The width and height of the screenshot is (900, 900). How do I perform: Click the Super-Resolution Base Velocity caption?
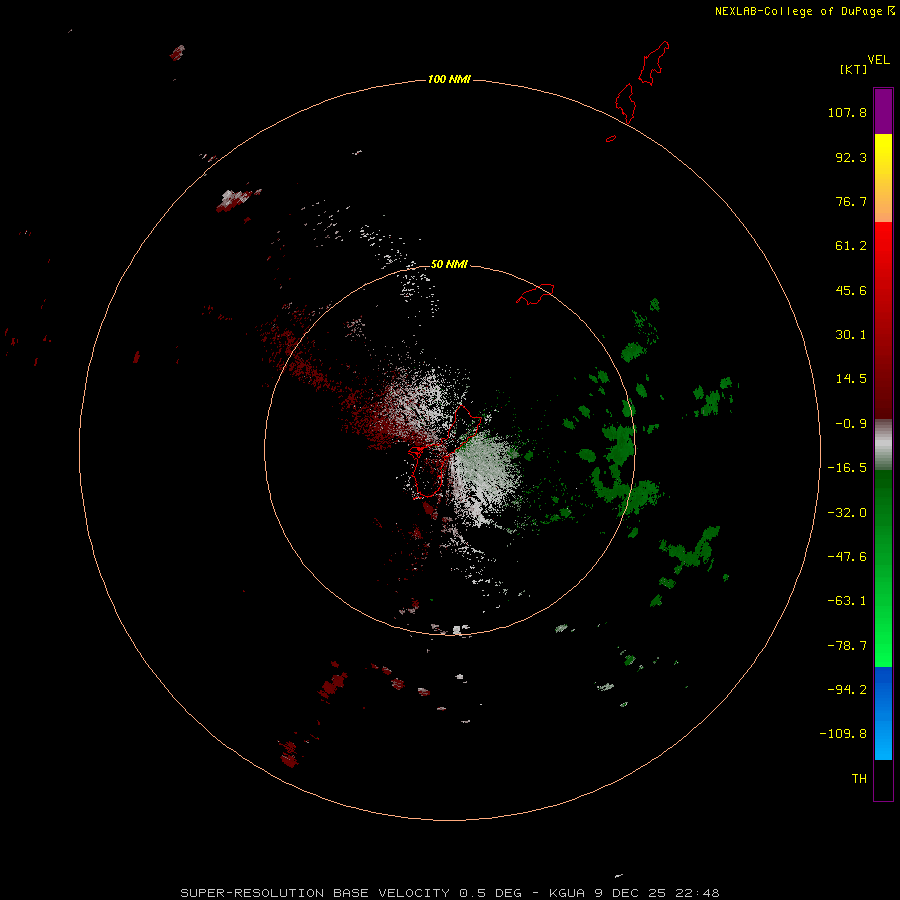(x=449, y=893)
